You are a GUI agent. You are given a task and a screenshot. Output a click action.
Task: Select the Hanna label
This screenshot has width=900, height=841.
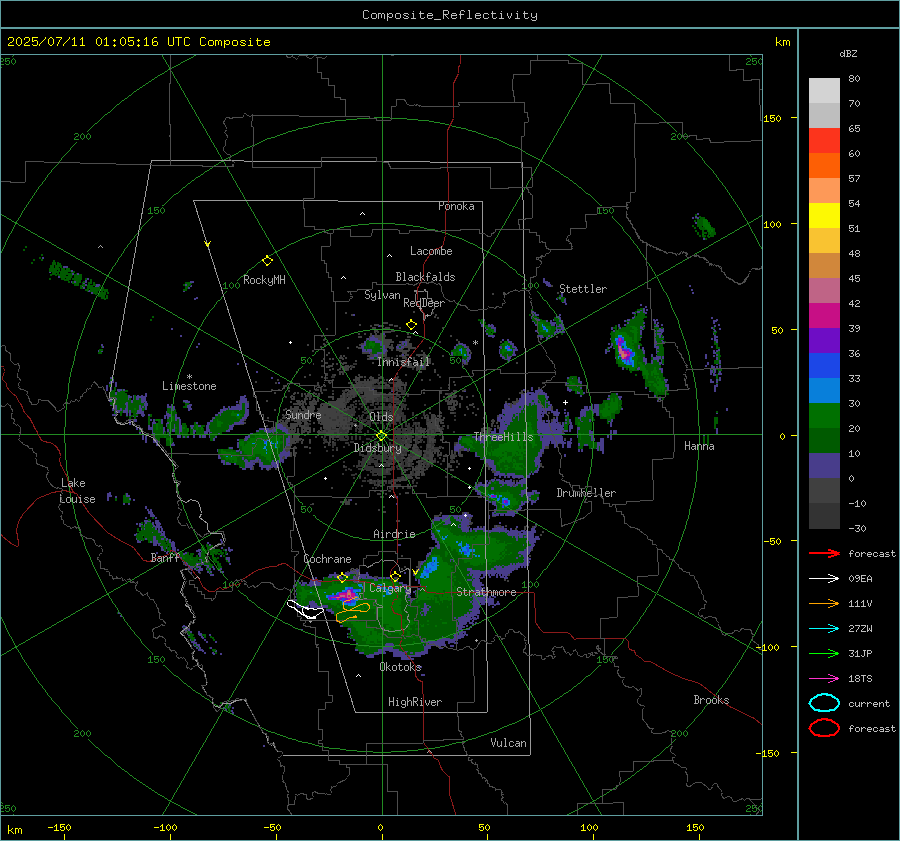click(x=699, y=445)
